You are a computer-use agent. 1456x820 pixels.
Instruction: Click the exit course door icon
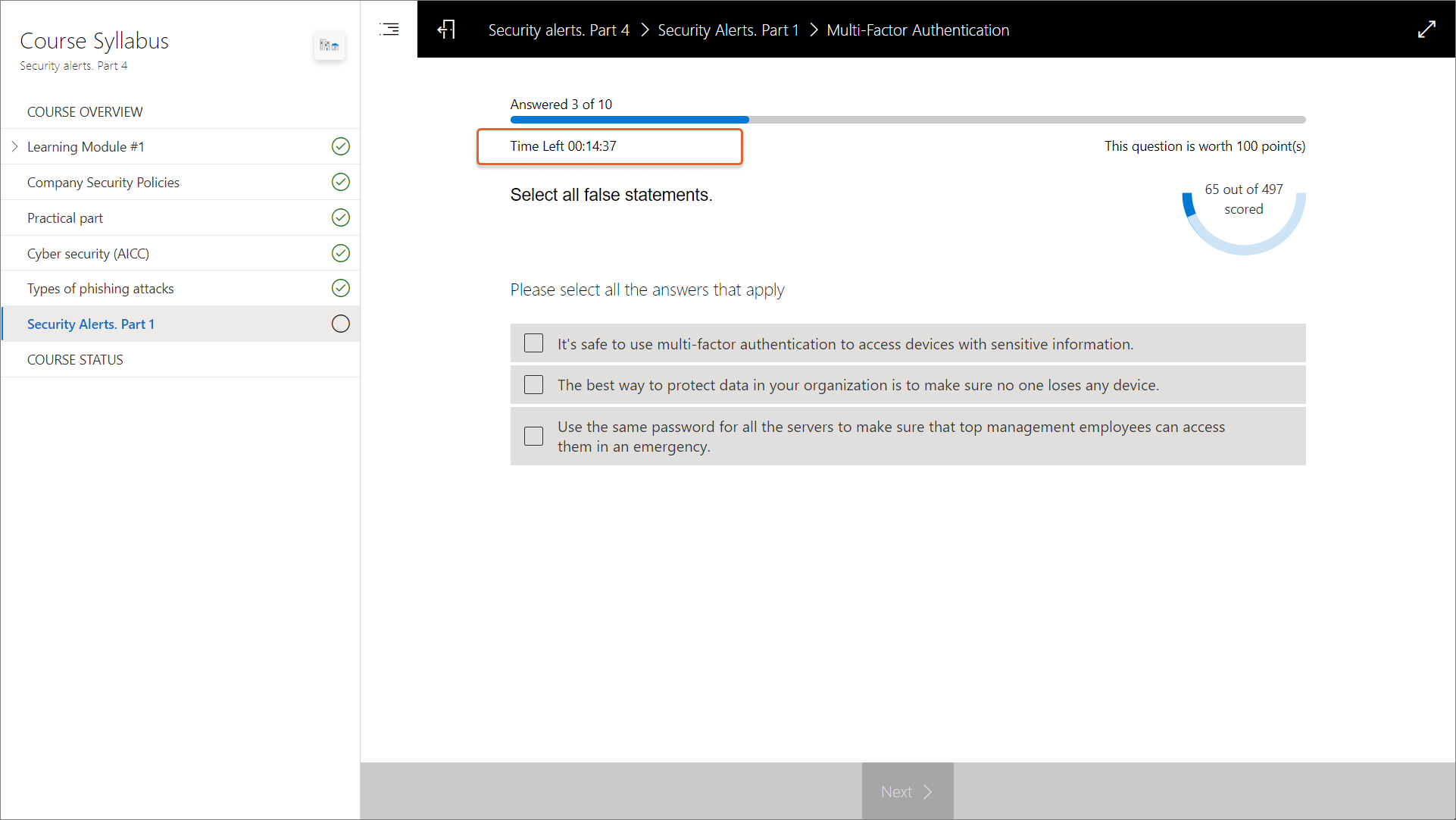[447, 30]
